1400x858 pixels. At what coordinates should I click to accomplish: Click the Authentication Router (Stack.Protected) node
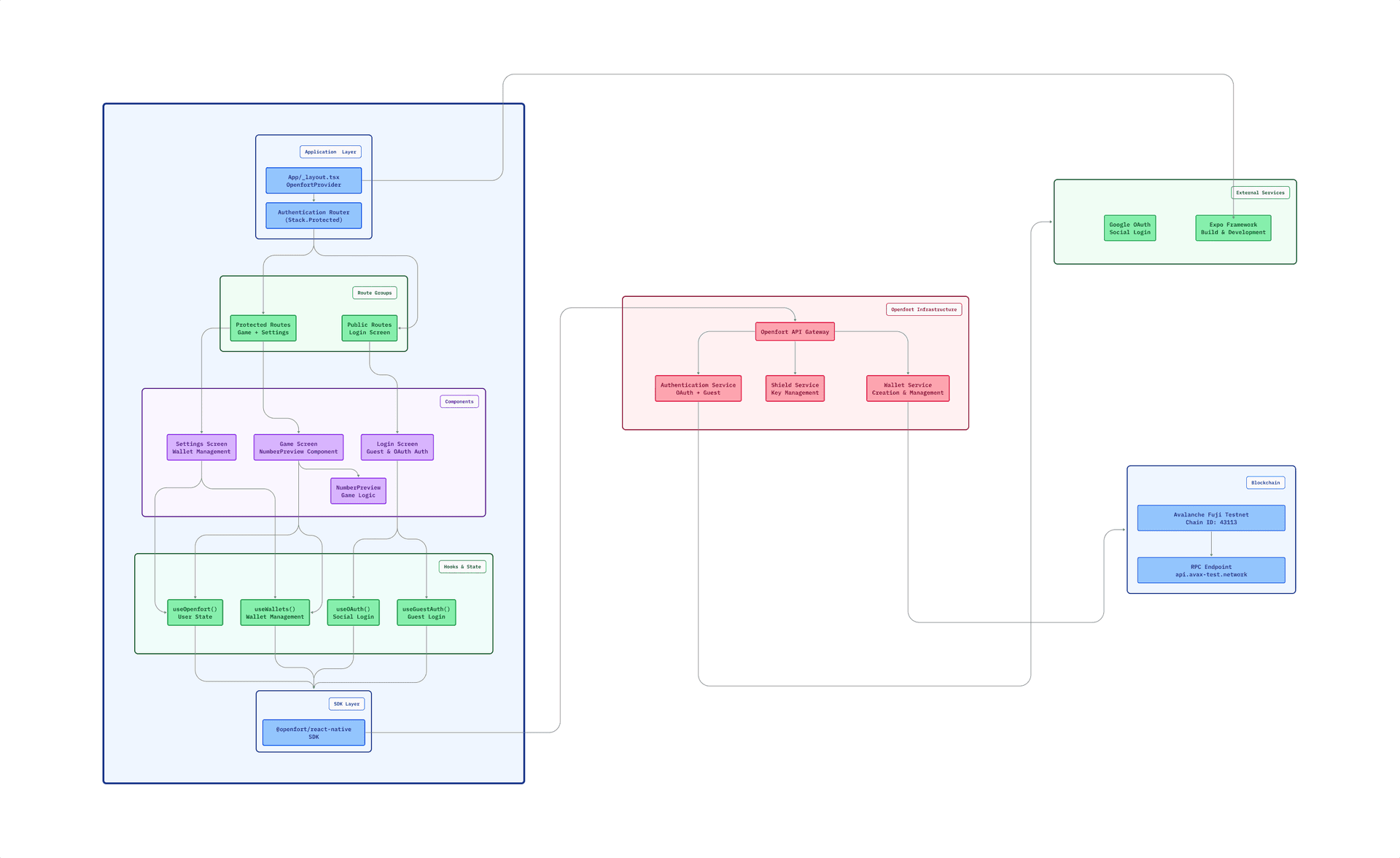click(313, 215)
